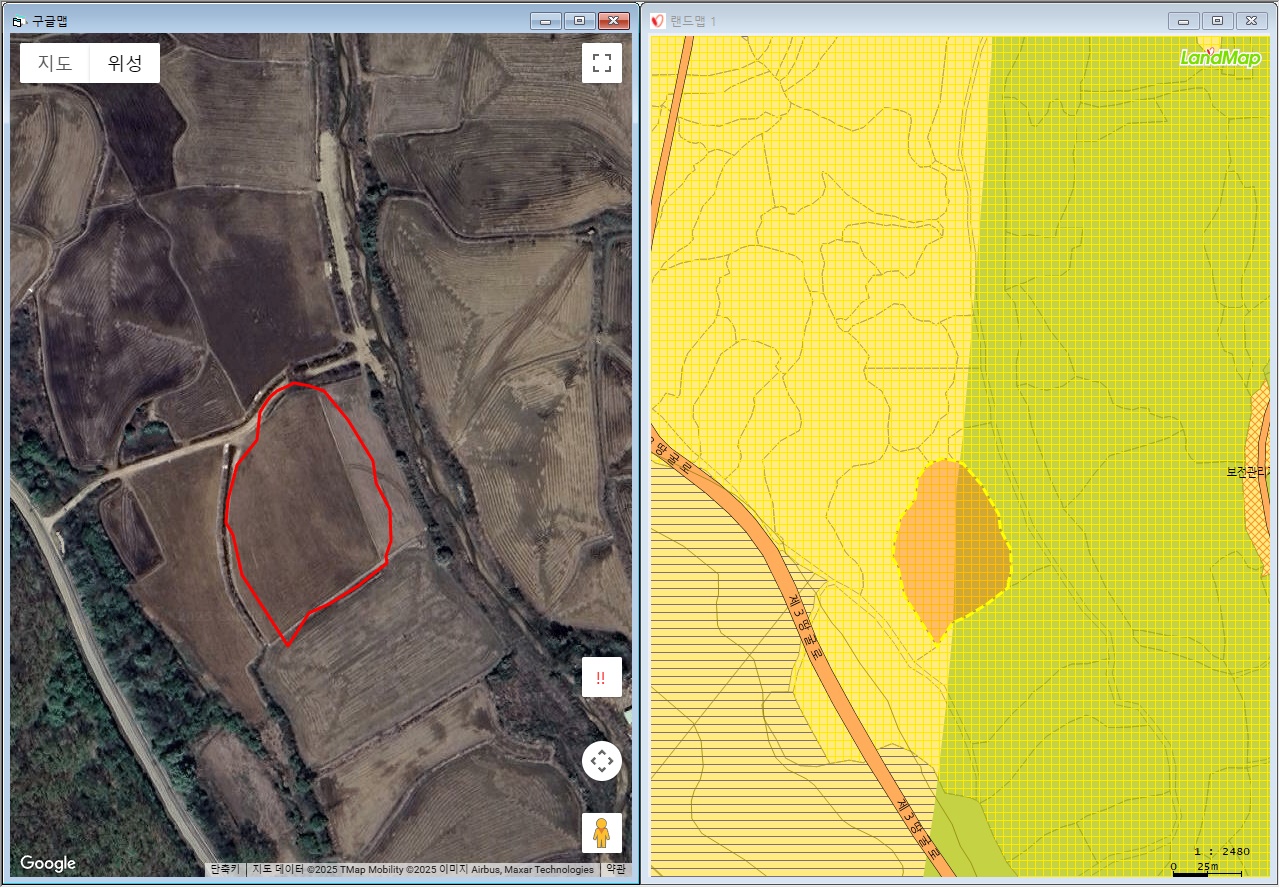Viewport: 1280px width, 888px height.
Task: Open the 단축키 keyboard shortcuts link
Action: tap(225, 870)
